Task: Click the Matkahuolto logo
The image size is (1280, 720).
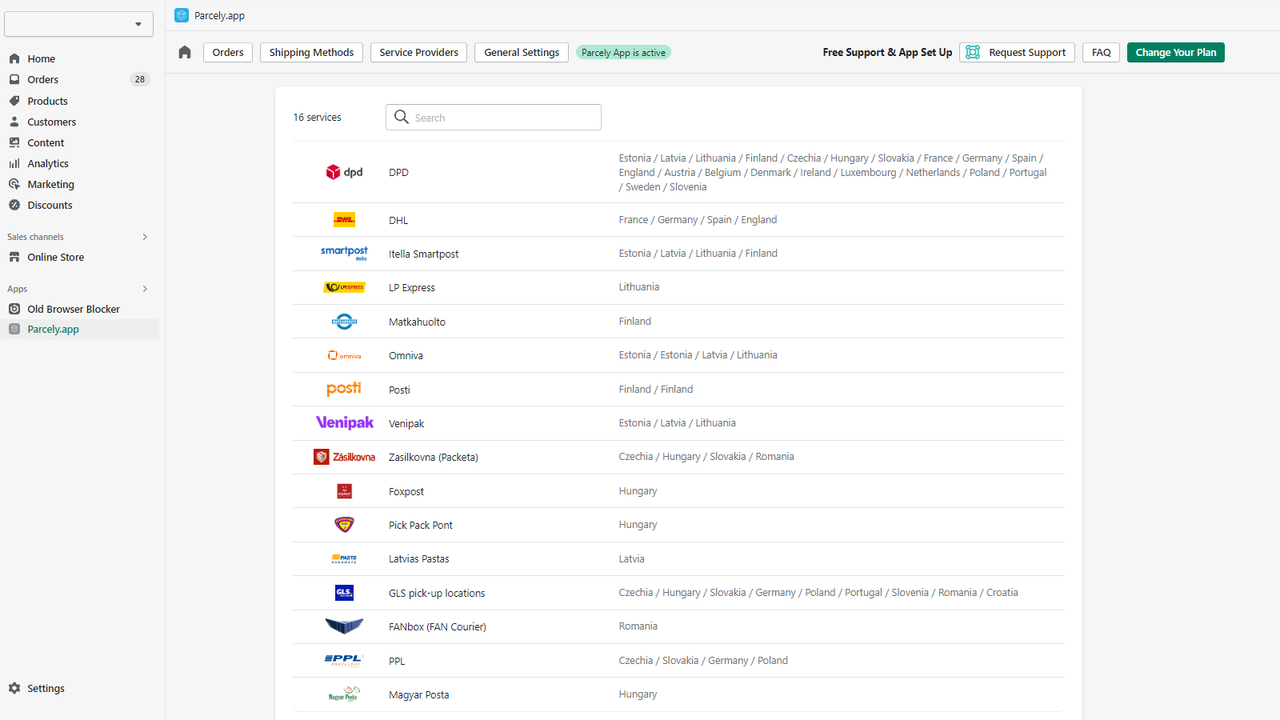Action: (344, 321)
